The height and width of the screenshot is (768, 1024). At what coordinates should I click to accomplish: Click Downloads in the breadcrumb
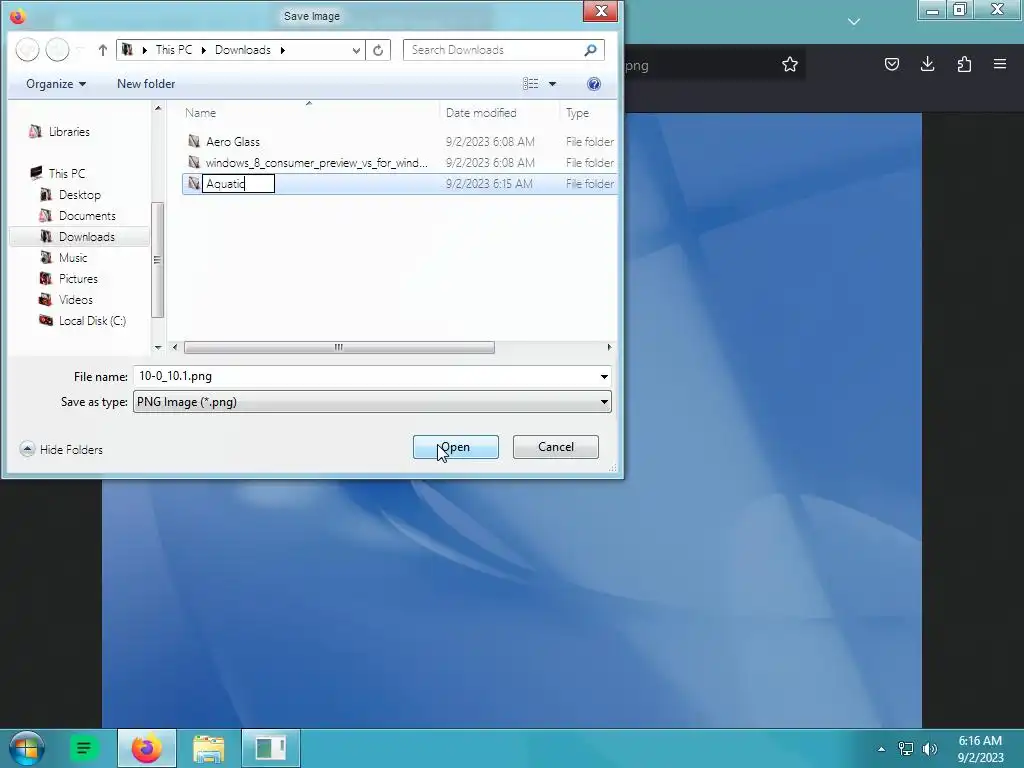[x=242, y=50]
